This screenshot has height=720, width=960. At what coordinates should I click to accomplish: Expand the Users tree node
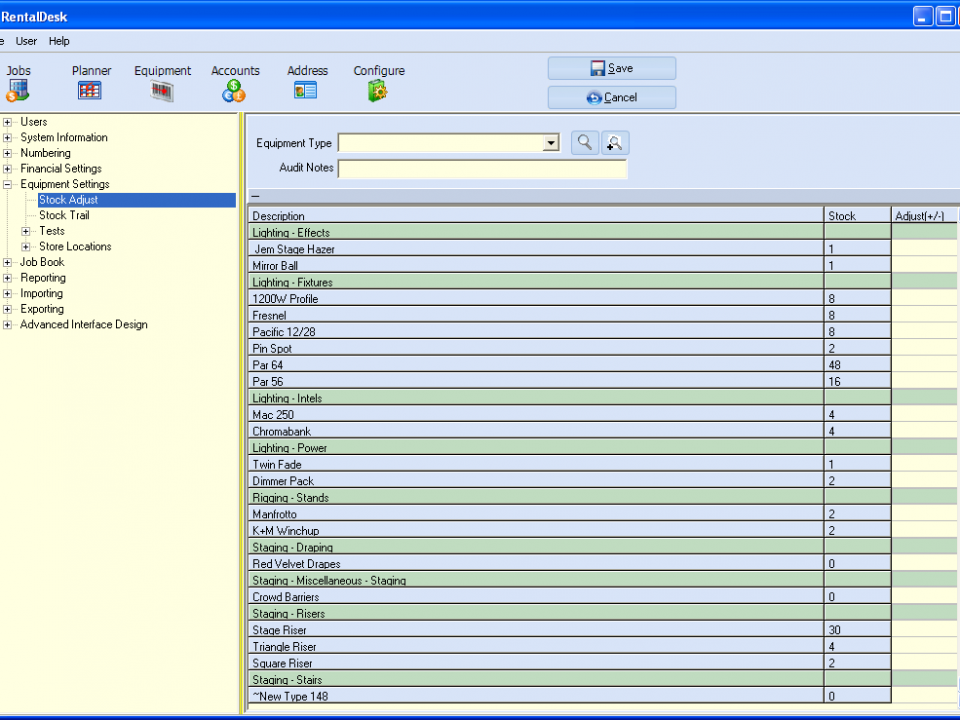click(8, 122)
